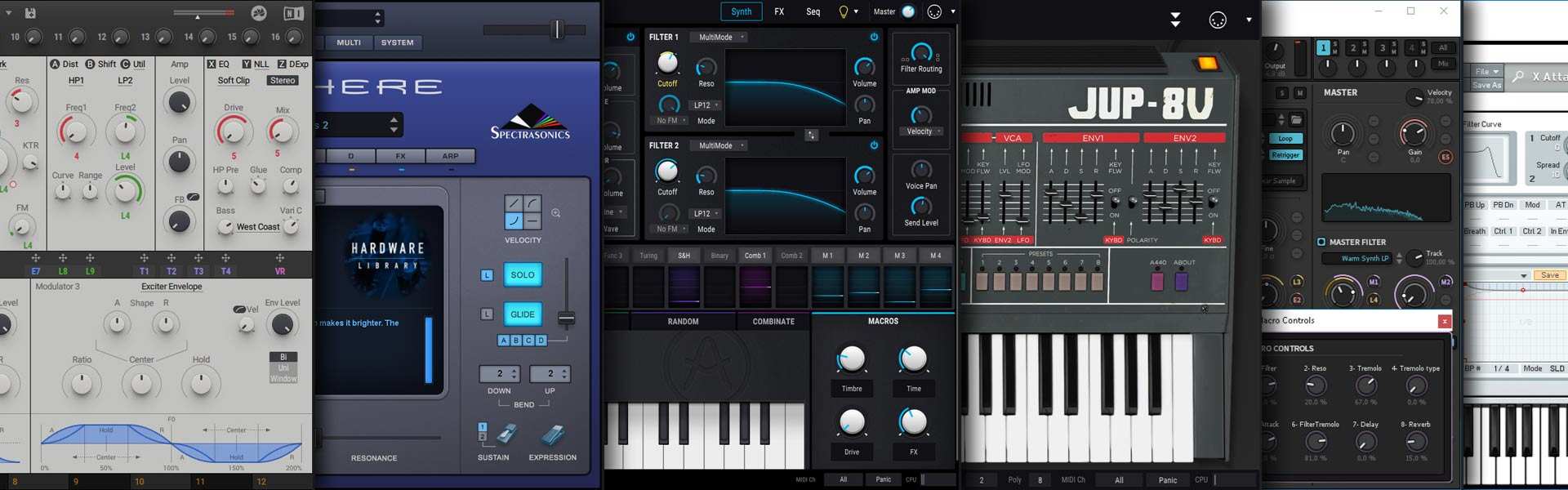Screen dimensions: 1568x490
Task: Select the highlighted blue velocity curve tile
Action: pyautogui.click(x=514, y=220)
